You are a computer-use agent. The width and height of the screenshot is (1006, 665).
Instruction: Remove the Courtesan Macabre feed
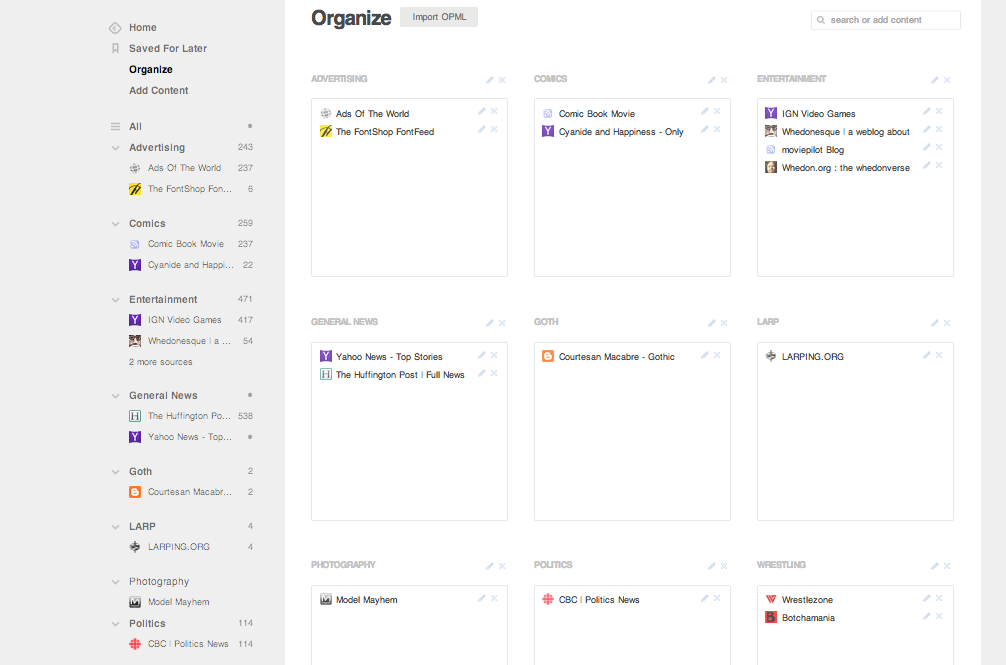tap(717, 355)
